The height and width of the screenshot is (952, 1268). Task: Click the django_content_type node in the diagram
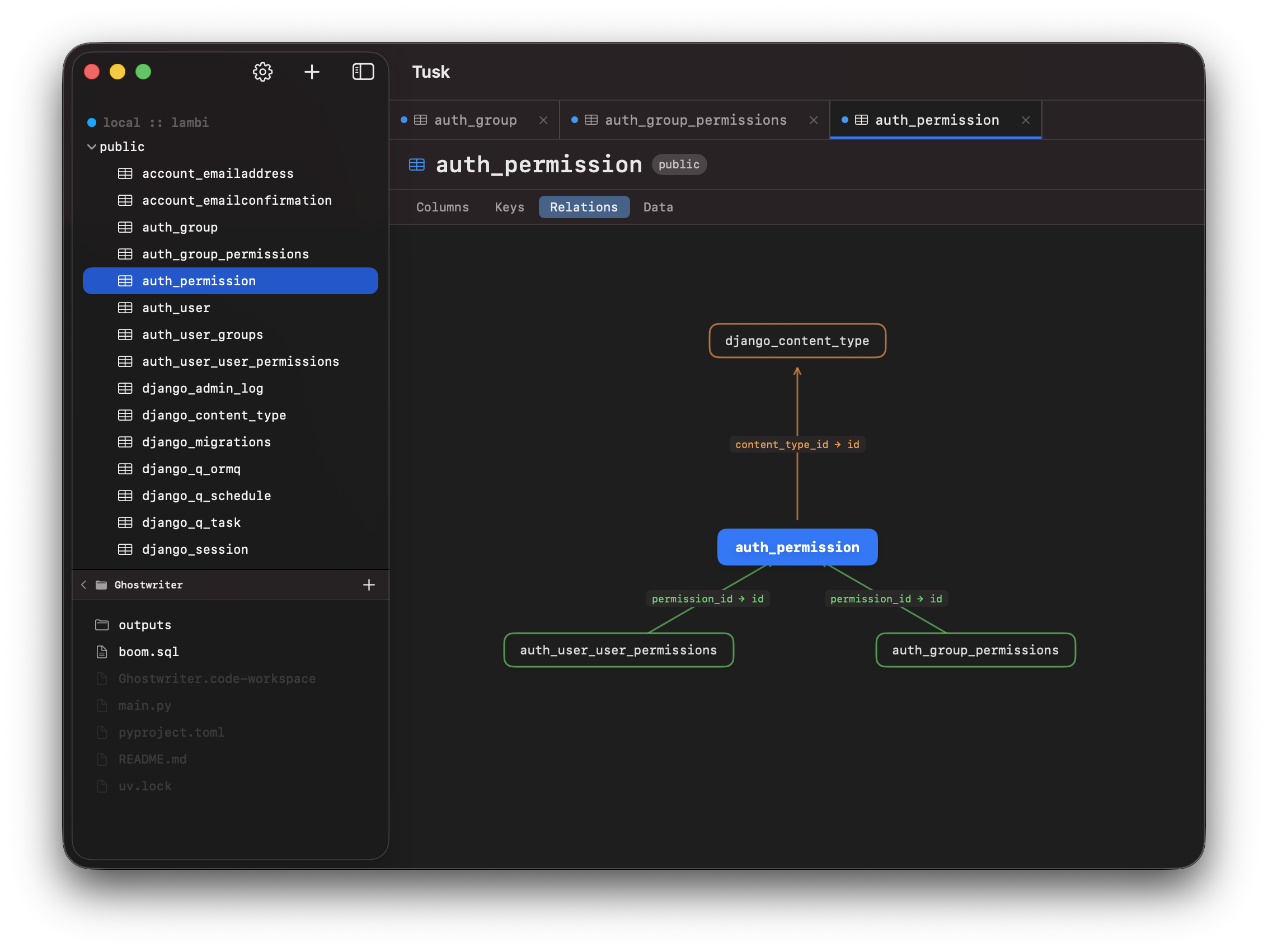797,341
